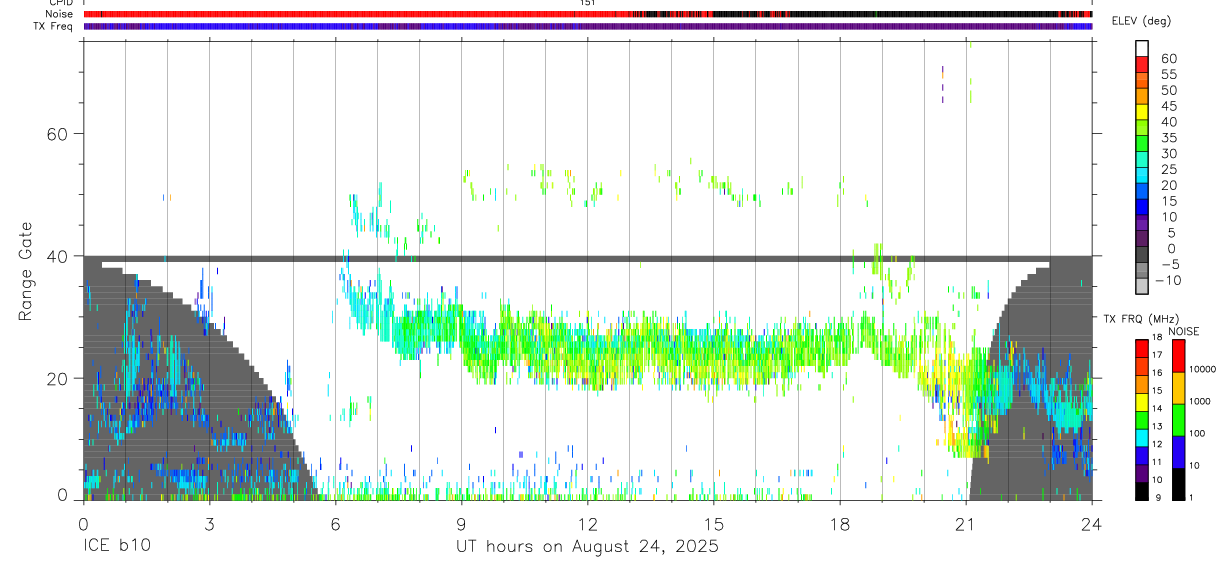Click the cyan swatch in TX FRQ legend
This screenshot has height=567, width=1228.
(1141, 437)
